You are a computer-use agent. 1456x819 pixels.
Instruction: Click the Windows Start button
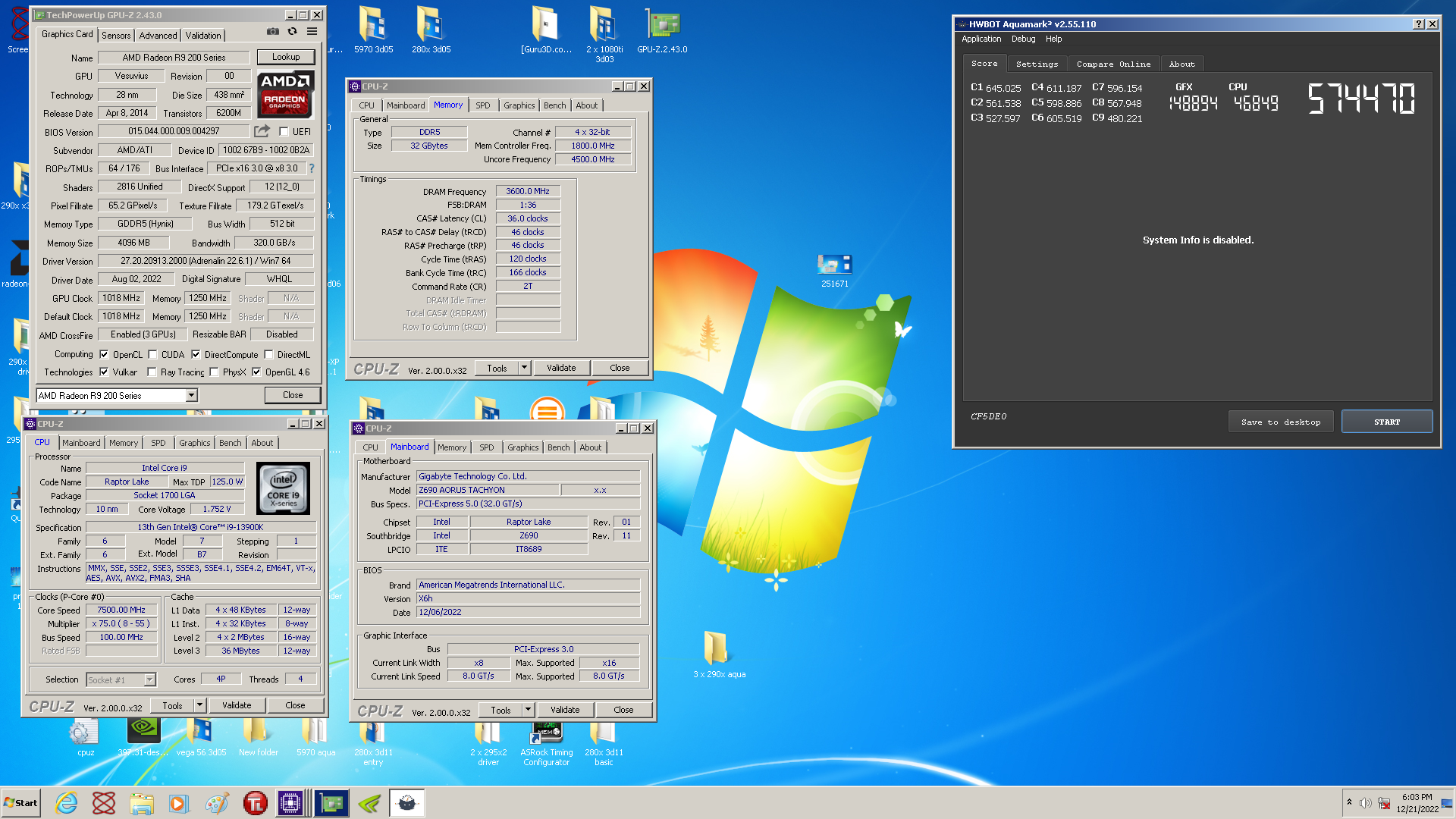[20, 803]
